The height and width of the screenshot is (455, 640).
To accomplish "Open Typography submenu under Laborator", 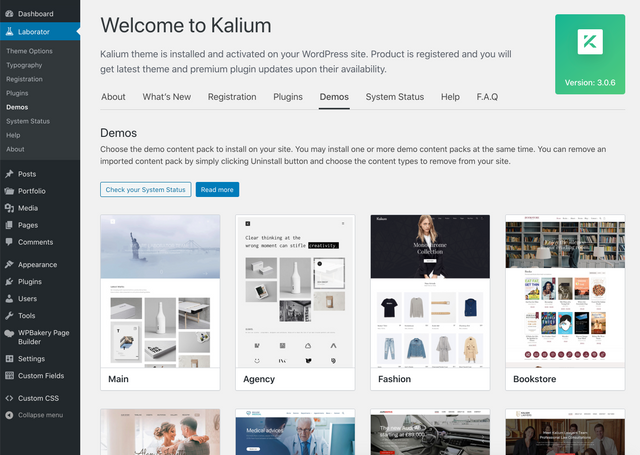I will (x=24, y=65).
